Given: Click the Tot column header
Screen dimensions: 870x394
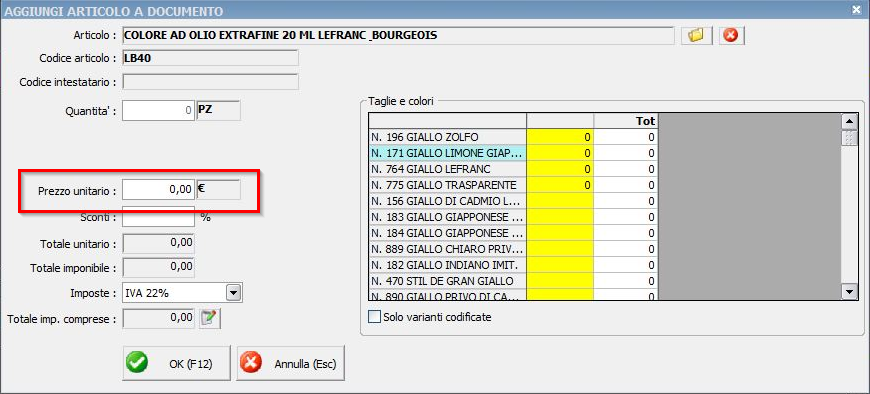Looking at the screenshot, I should pyautogui.click(x=626, y=121).
